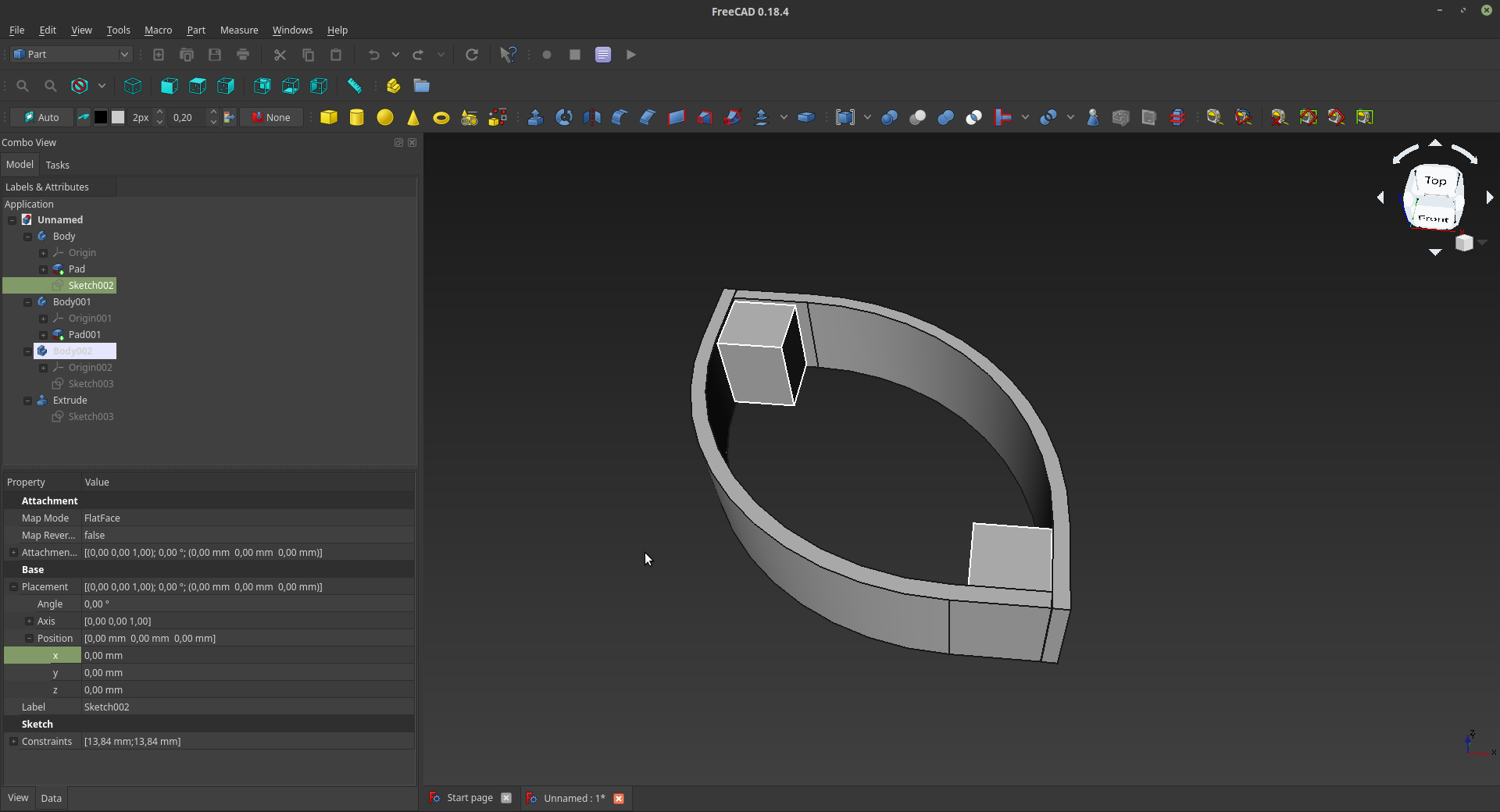
Task: Run Boolean Intersection operation
Action: (974, 117)
